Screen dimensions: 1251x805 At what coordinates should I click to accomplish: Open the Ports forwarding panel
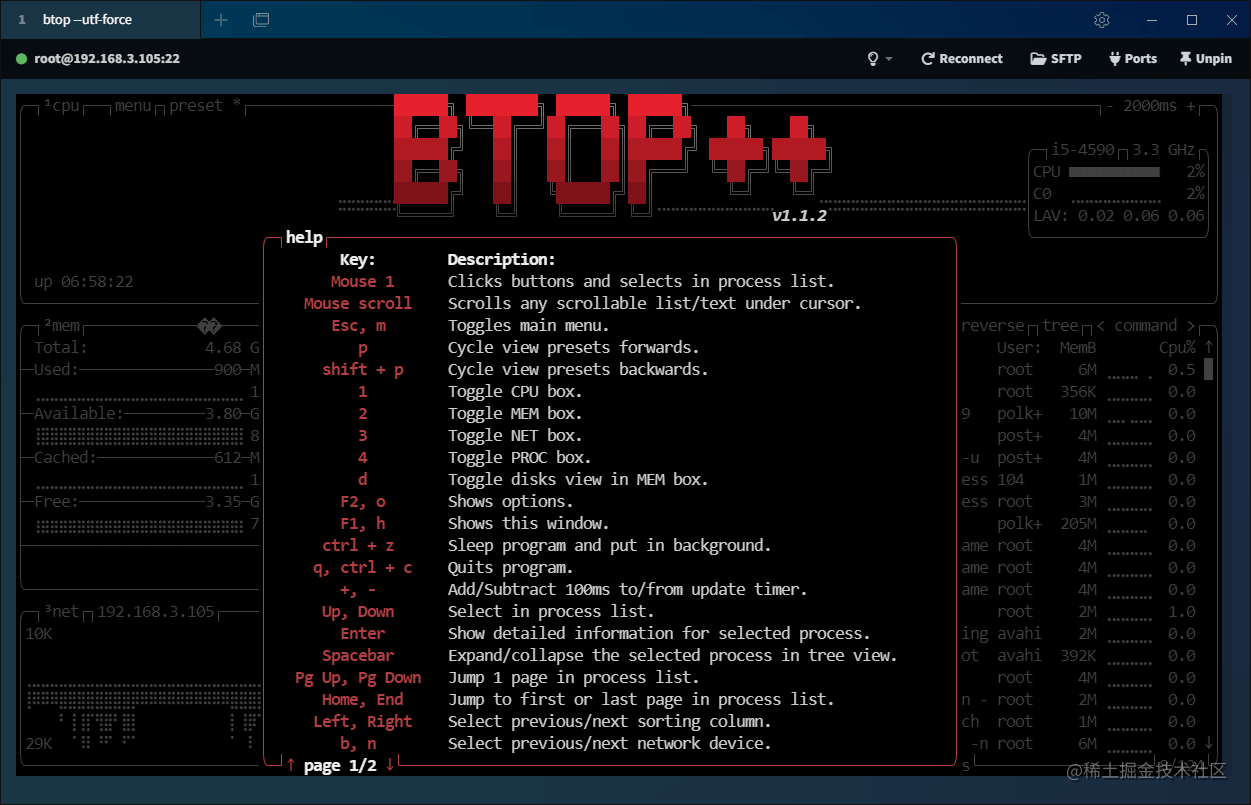pos(1133,59)
